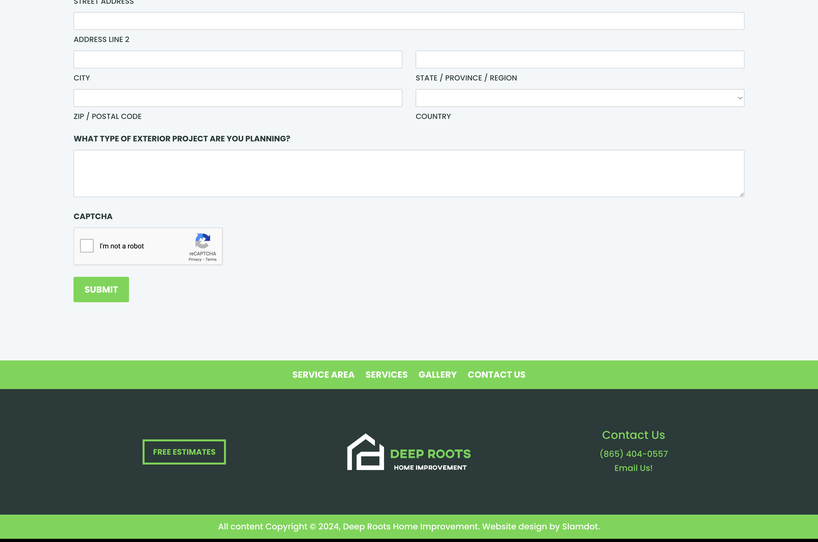Click the exterior project description textarea
Viewport: 818px width, 542px height.
(x=408, y=173)
